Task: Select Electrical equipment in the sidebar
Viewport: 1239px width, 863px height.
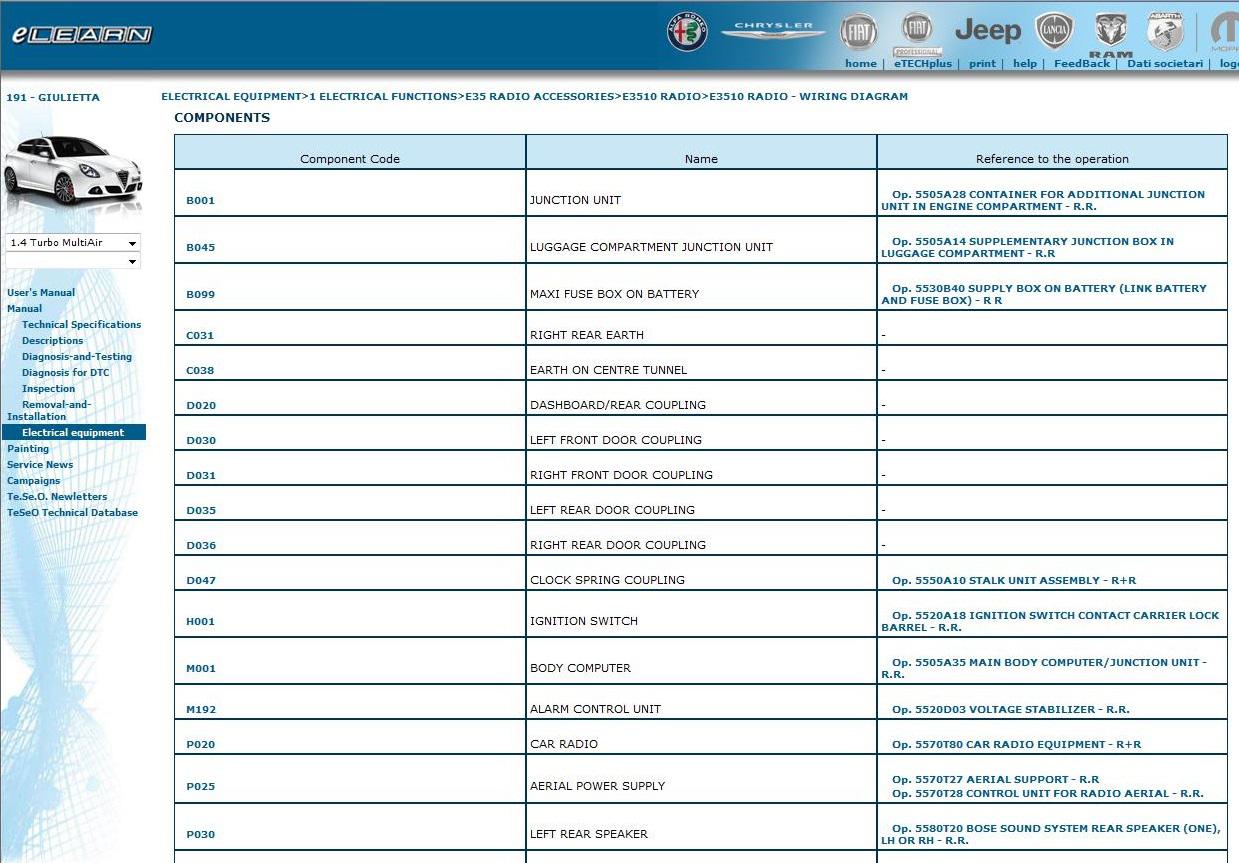Action: click(x=73, y=433)
